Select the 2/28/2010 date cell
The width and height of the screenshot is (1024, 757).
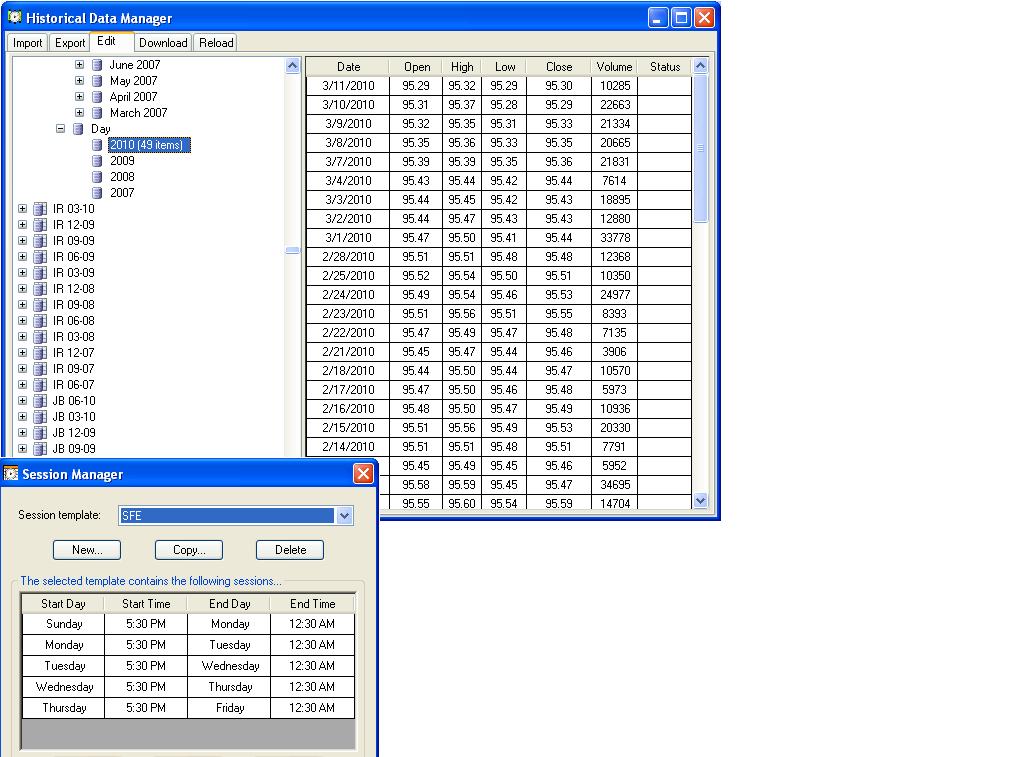348,257
